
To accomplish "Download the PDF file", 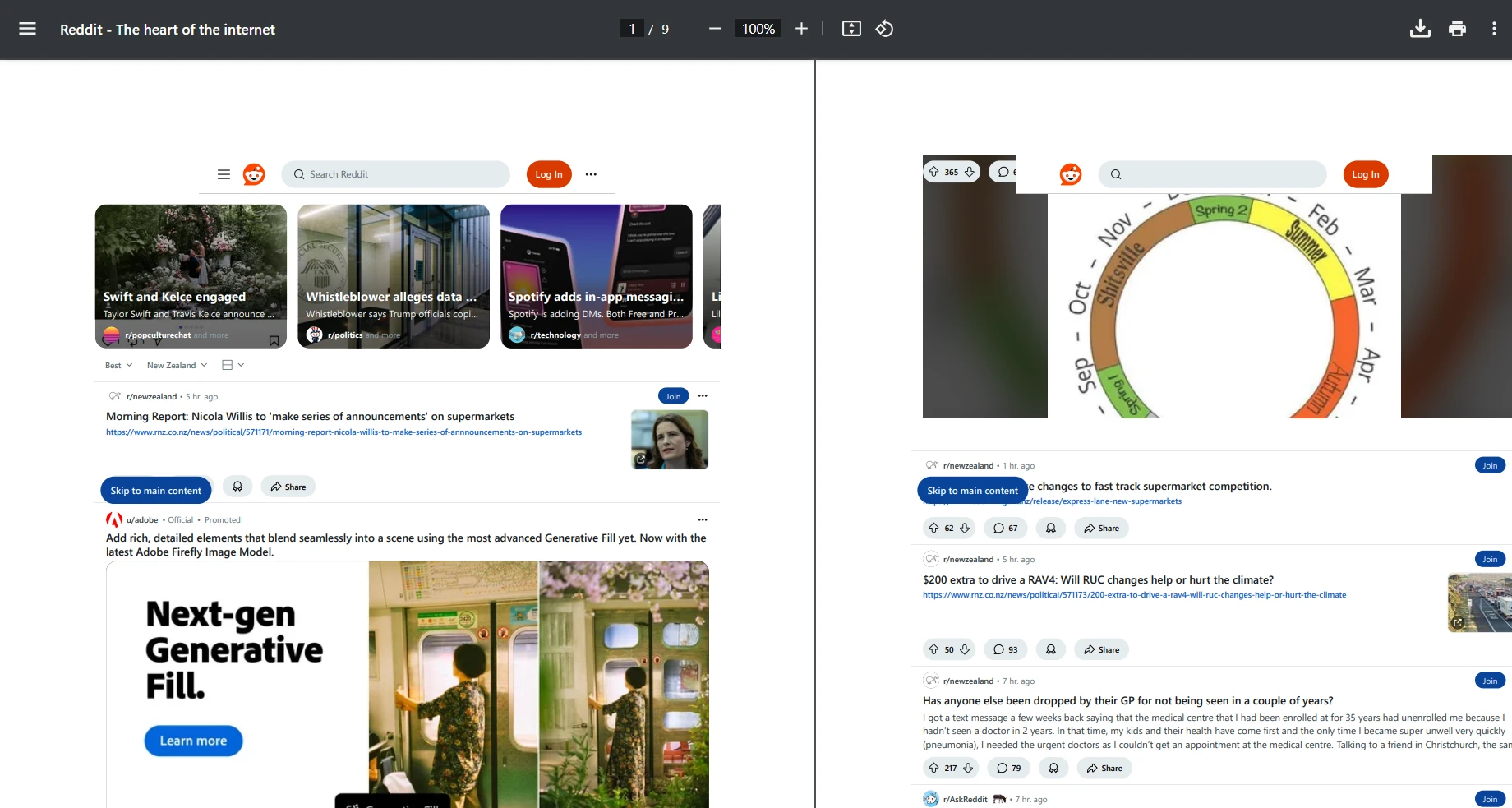I will (x=1420, y=29).
